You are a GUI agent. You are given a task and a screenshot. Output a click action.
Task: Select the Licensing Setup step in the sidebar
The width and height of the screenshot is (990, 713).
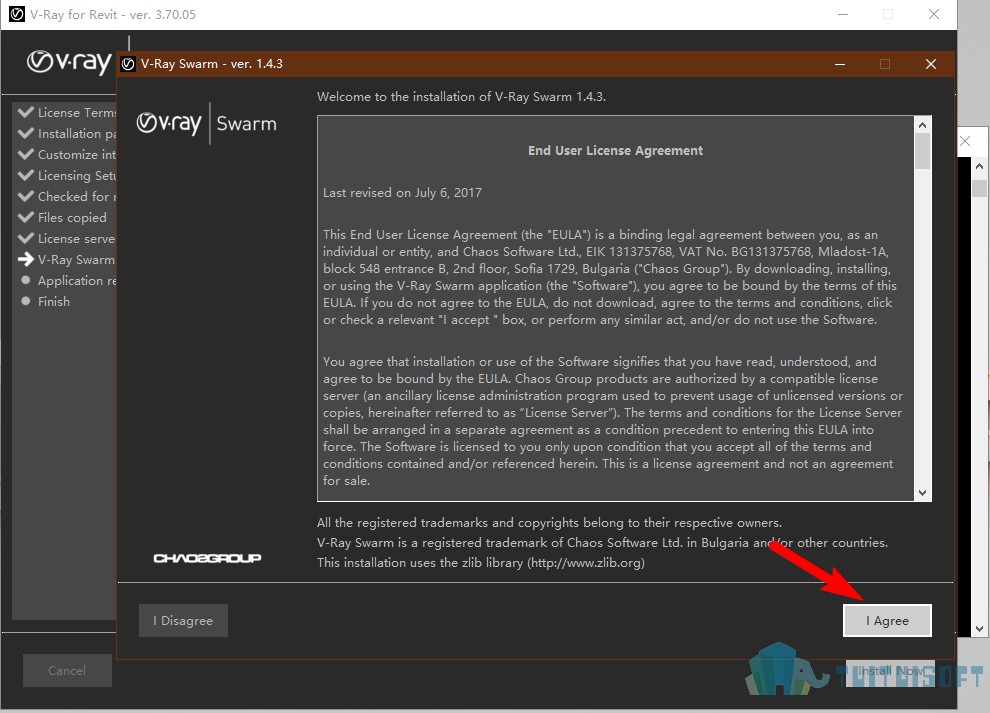coord(77,176)
